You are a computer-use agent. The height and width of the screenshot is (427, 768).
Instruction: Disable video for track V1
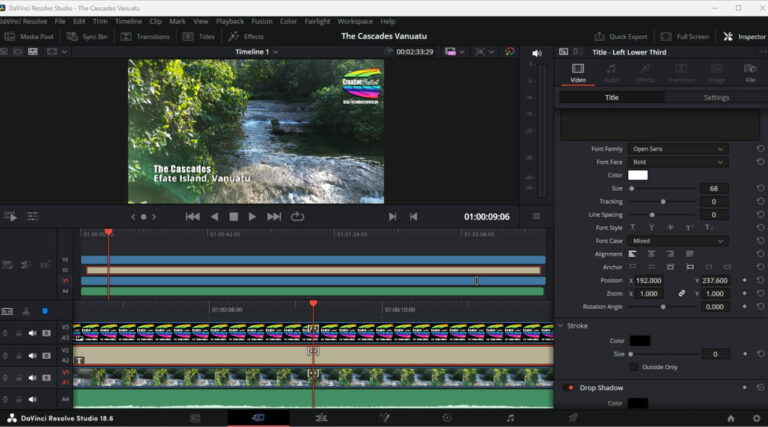pyautogui.click(x=47, y=378)
